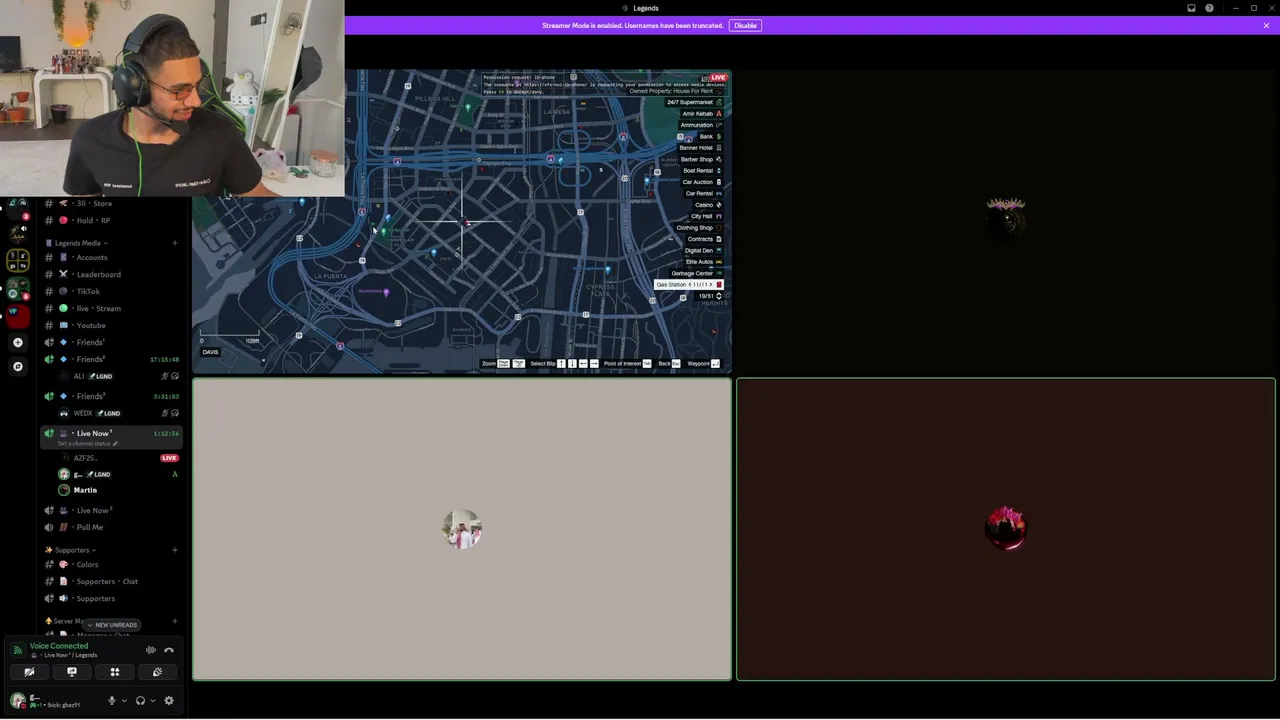Open the Leaderboard channel
Viewport: 1280px width, 720px height.
coord(111,274)
